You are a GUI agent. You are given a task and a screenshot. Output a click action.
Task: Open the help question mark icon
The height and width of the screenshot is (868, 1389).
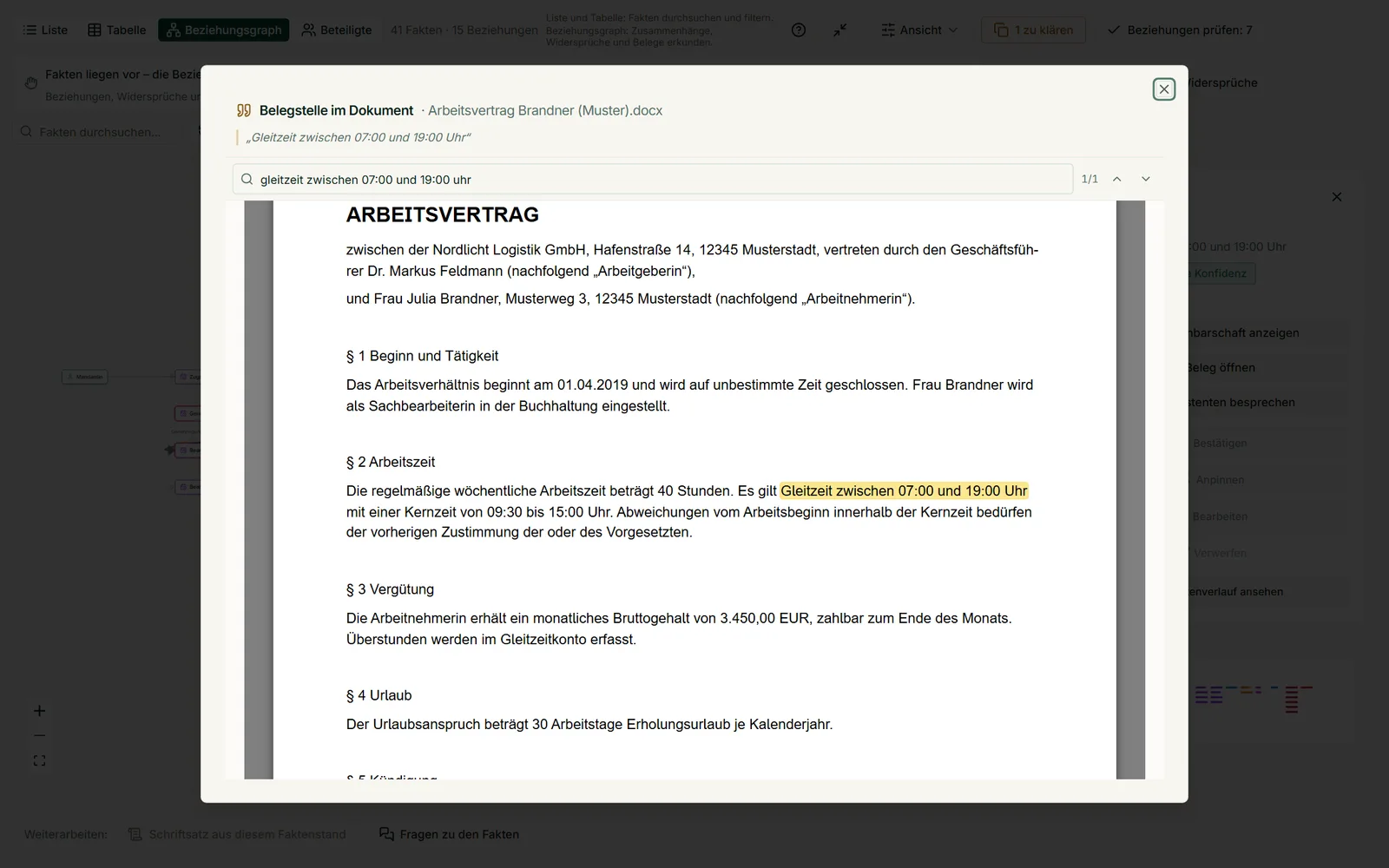coord(799,30)
